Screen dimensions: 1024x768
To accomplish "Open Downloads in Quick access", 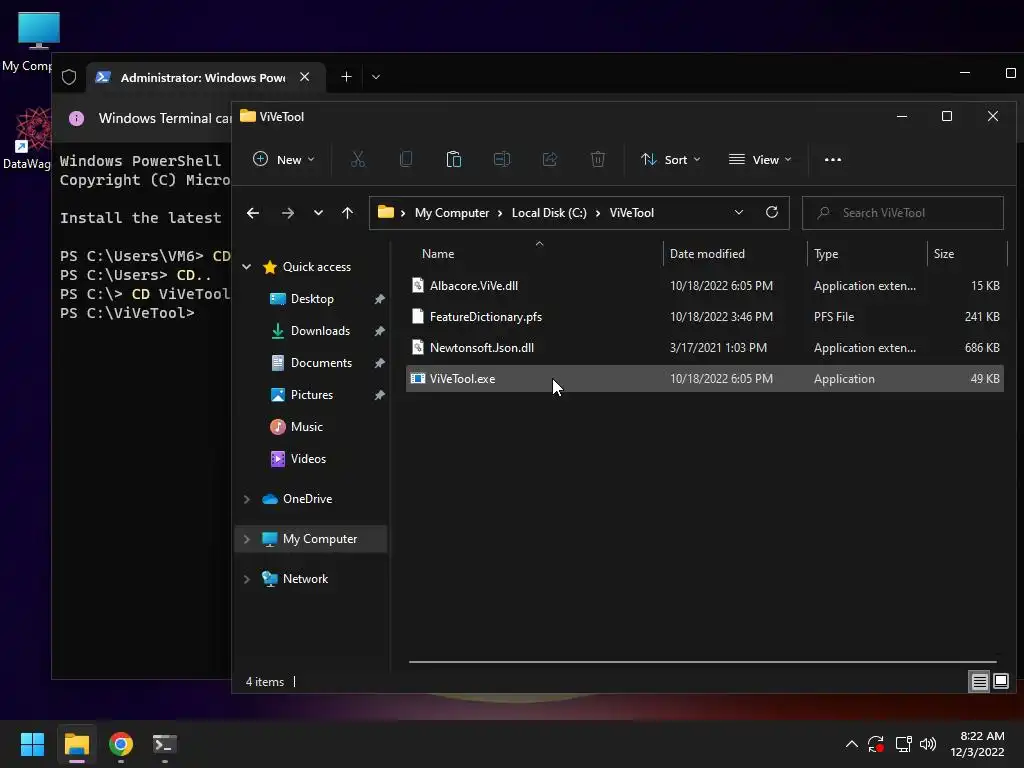I will point(320,331).
